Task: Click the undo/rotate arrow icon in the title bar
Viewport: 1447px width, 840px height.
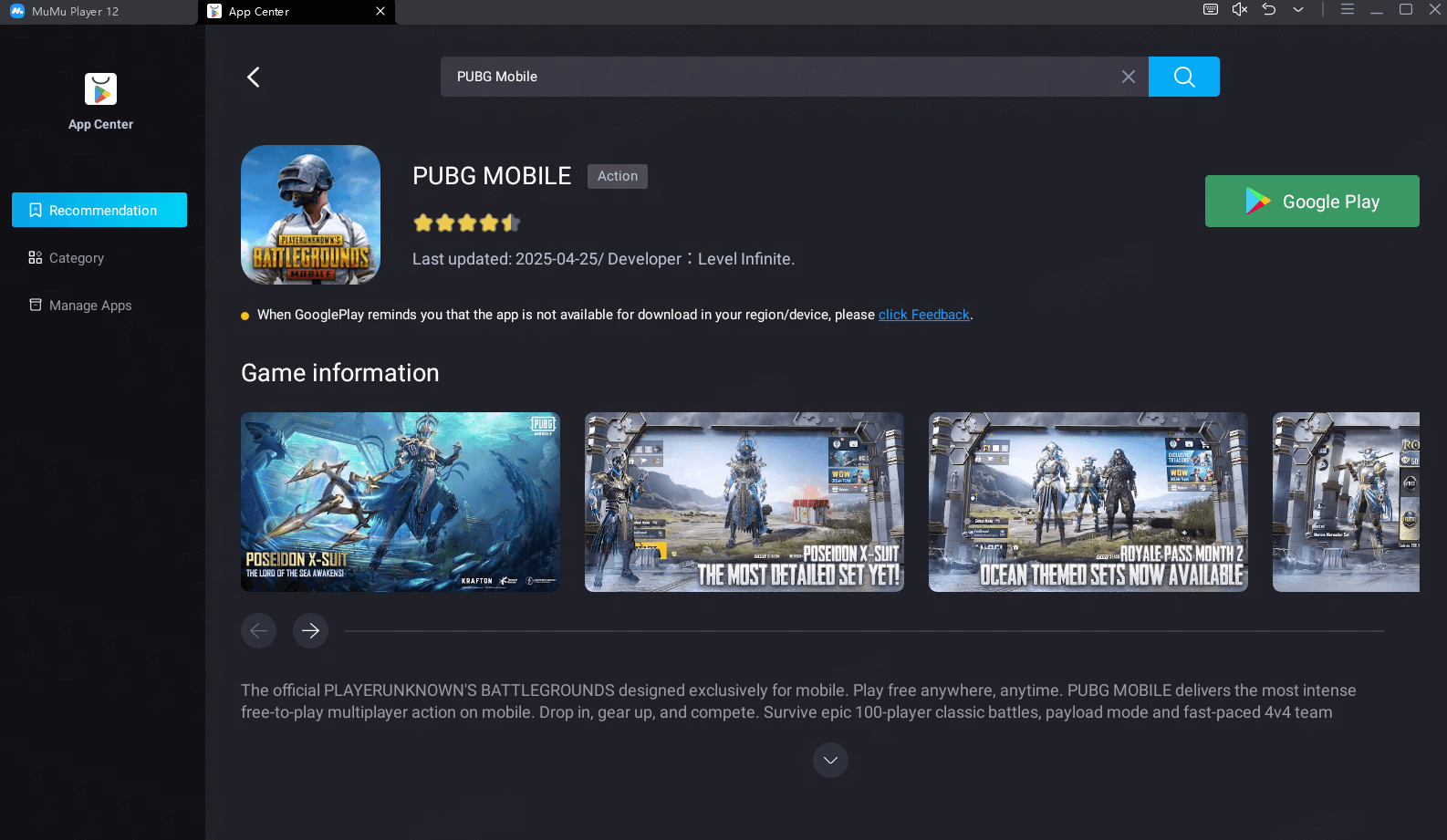Action: point(1268,9)
